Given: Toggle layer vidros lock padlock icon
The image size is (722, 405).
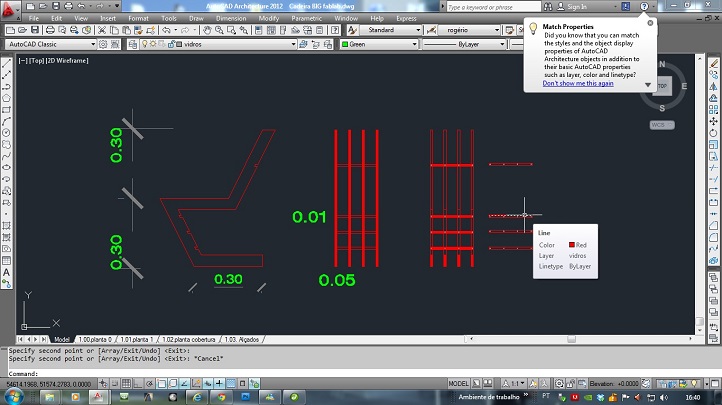Looking at the screenshot, I should click(x=171, y=44).
